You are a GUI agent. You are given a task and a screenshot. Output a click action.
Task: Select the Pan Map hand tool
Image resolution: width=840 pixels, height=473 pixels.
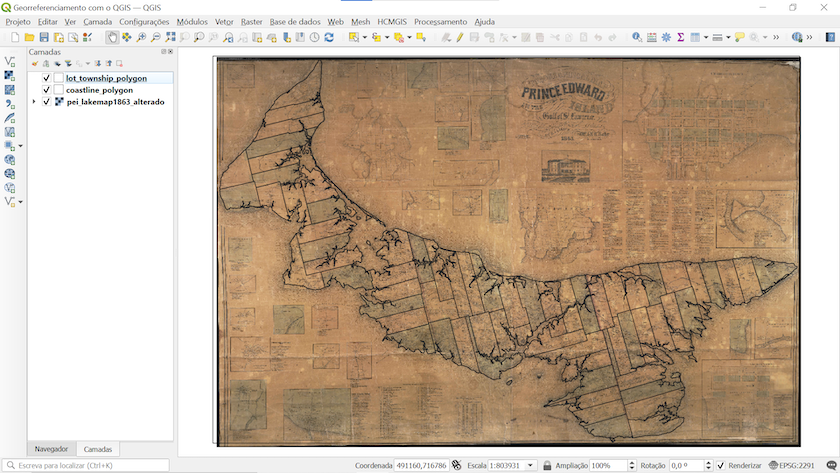pos(112,37)
